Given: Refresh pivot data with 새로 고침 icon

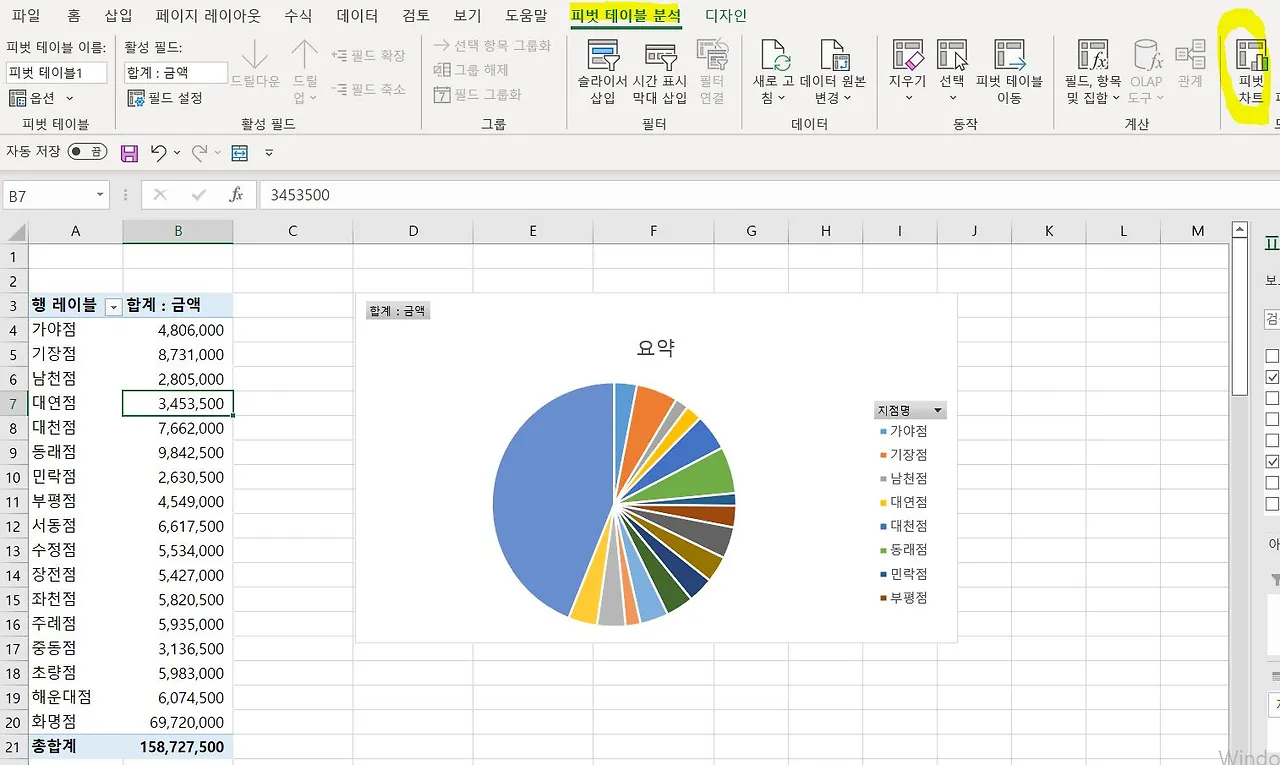Looking at the screenshot, I should 774,55.
